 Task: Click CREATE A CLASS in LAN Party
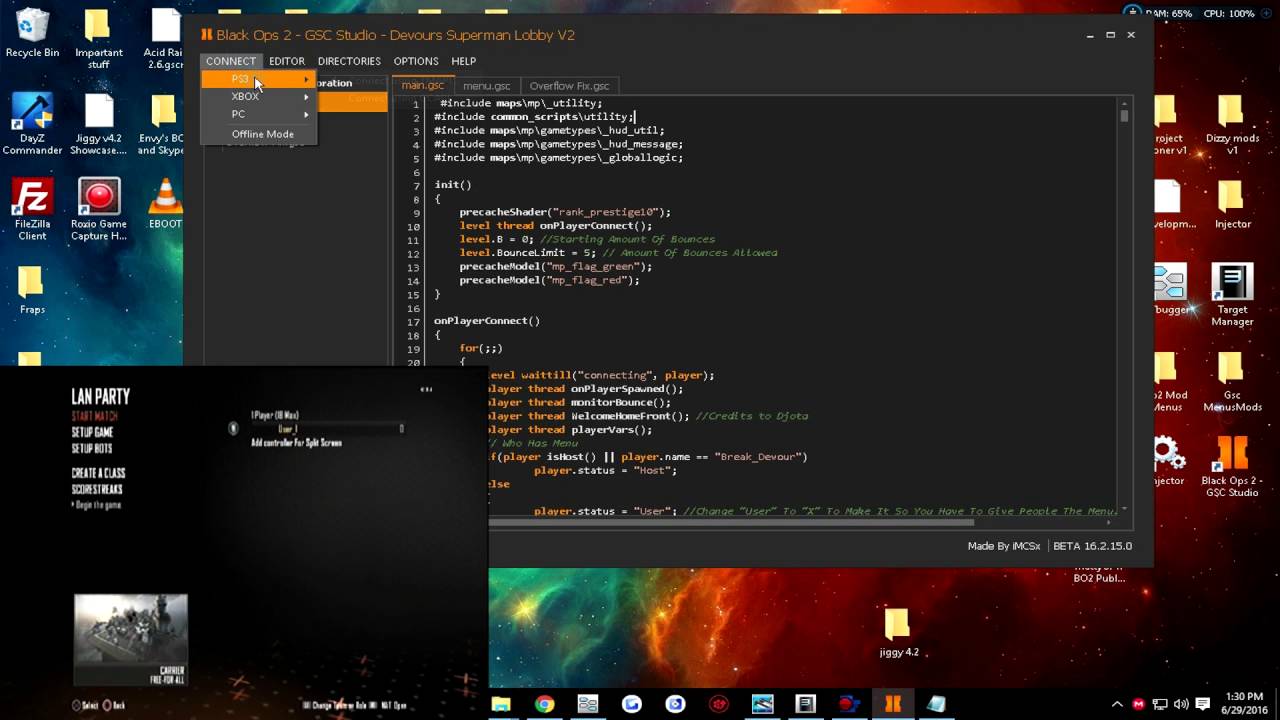point(98,473)
